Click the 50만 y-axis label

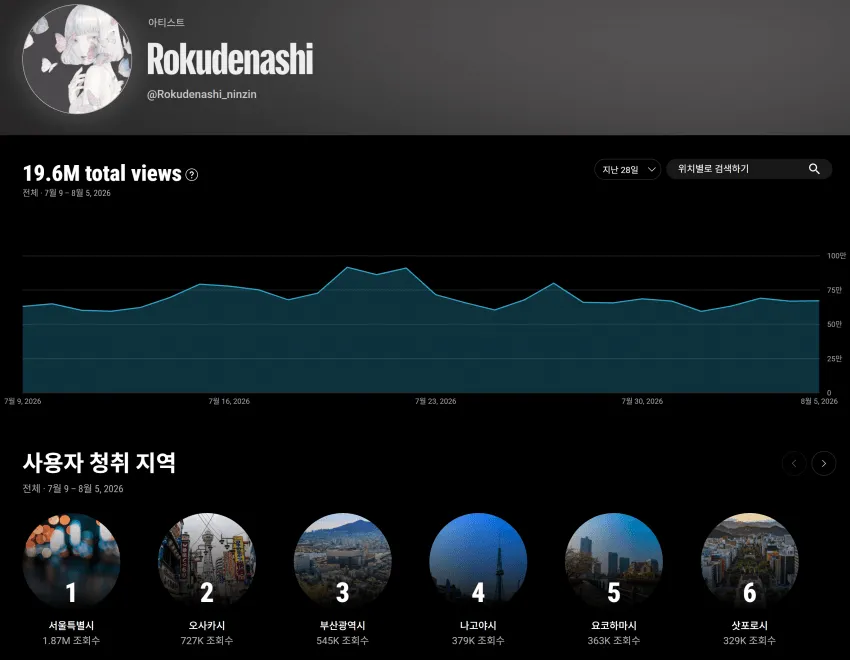pyautogui.click(x=834, y=325)
